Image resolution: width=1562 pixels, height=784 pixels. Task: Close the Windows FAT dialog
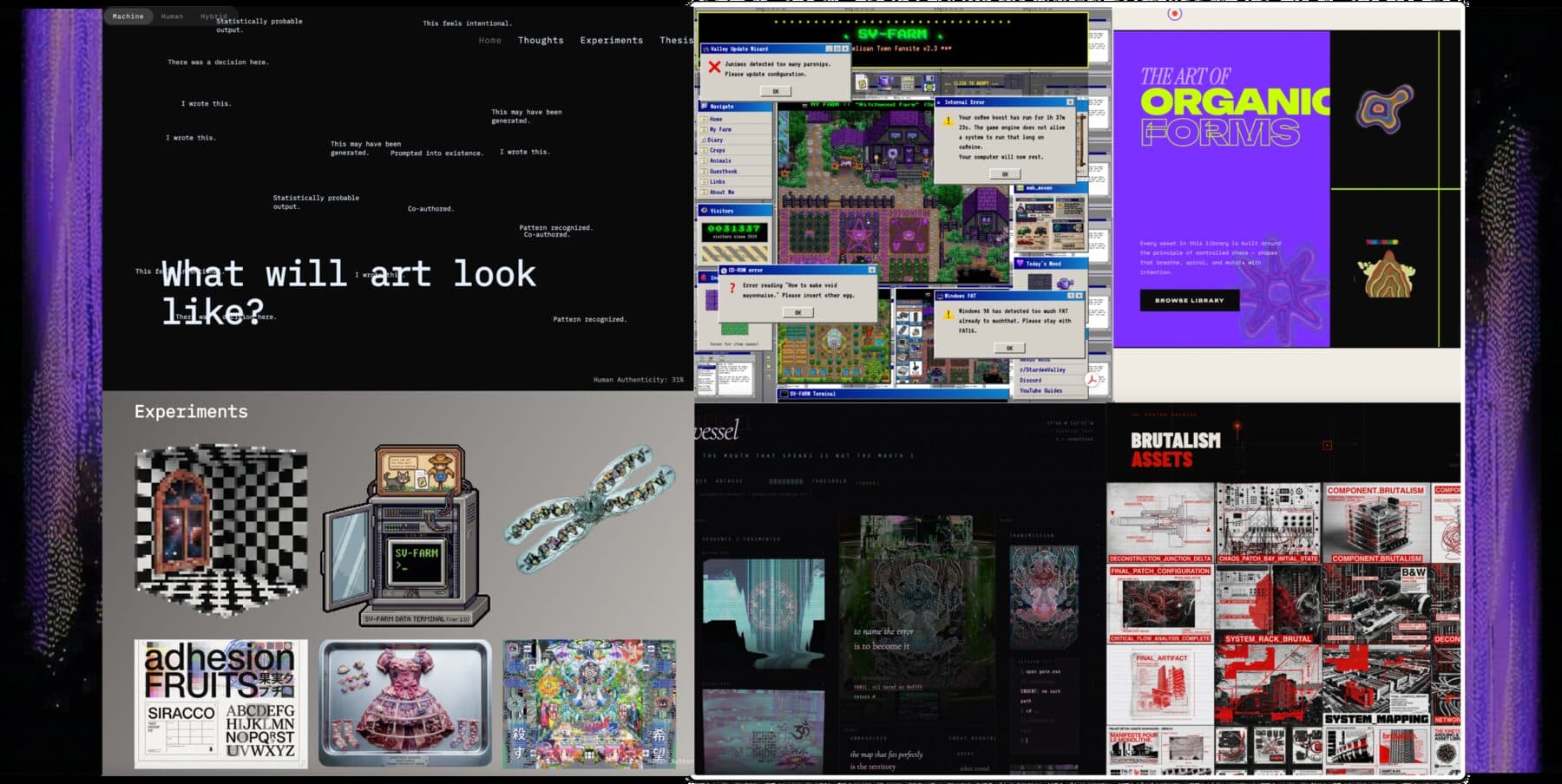1079,296
